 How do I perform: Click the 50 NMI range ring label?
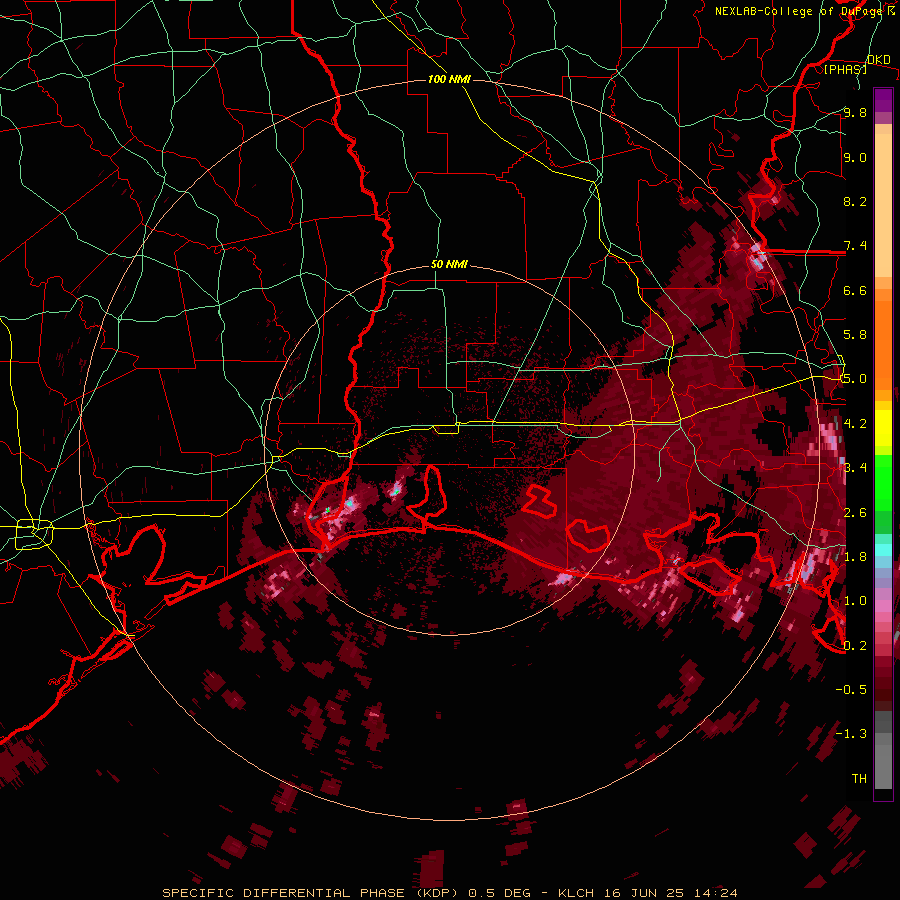[x=449, y=265]
